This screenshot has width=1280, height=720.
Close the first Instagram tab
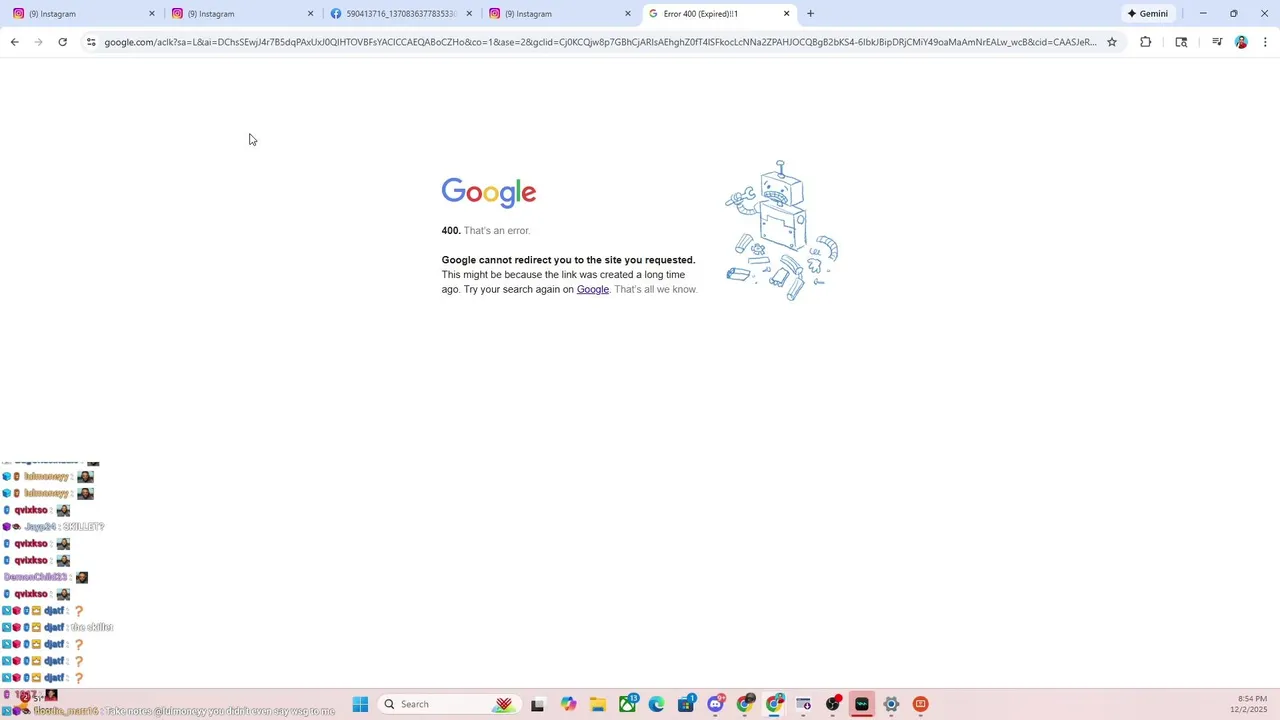(152, 14)
